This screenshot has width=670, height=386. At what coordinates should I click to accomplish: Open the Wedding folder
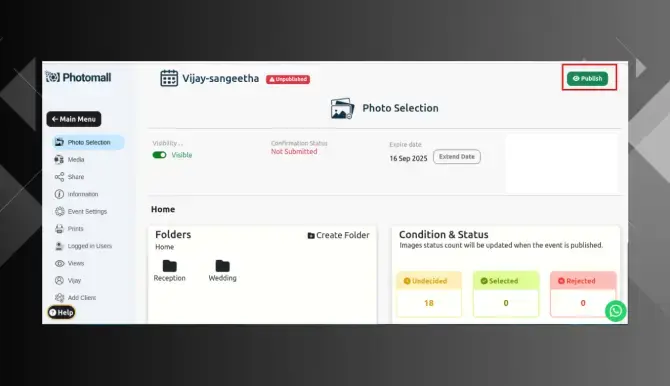point(222,271)
